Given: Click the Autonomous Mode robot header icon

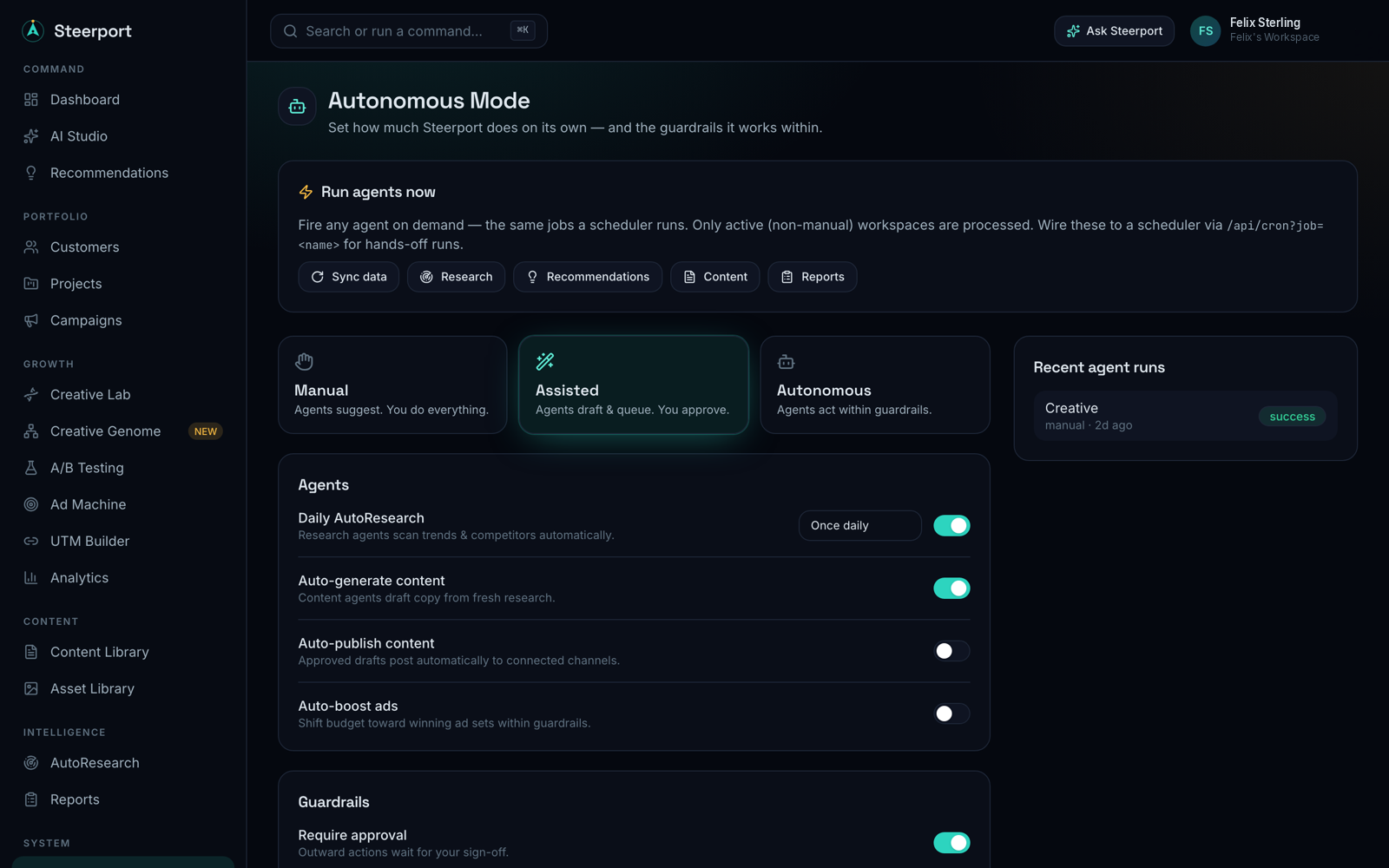Looking at the screenshot, I should point(297,107).
